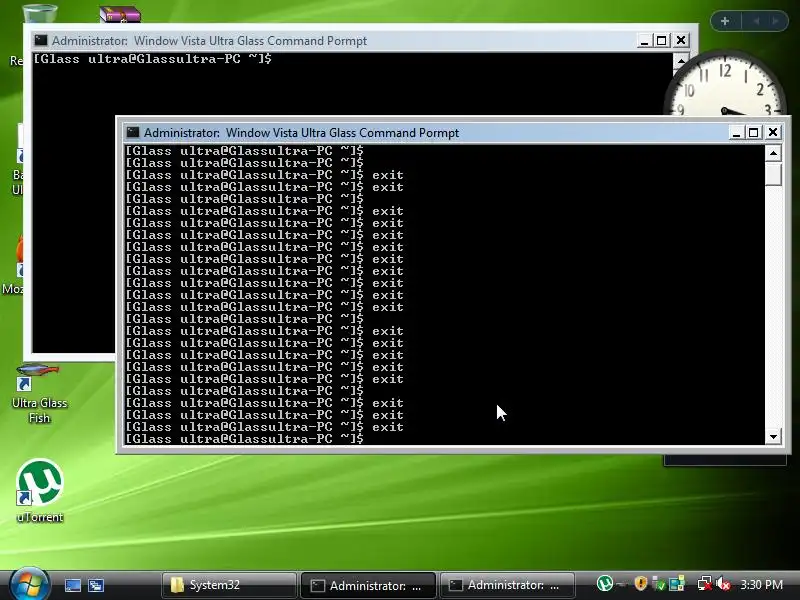
Task: Click scroll down arrow in front command prompt
Action: pyautogui.click(x=773, y=436)
